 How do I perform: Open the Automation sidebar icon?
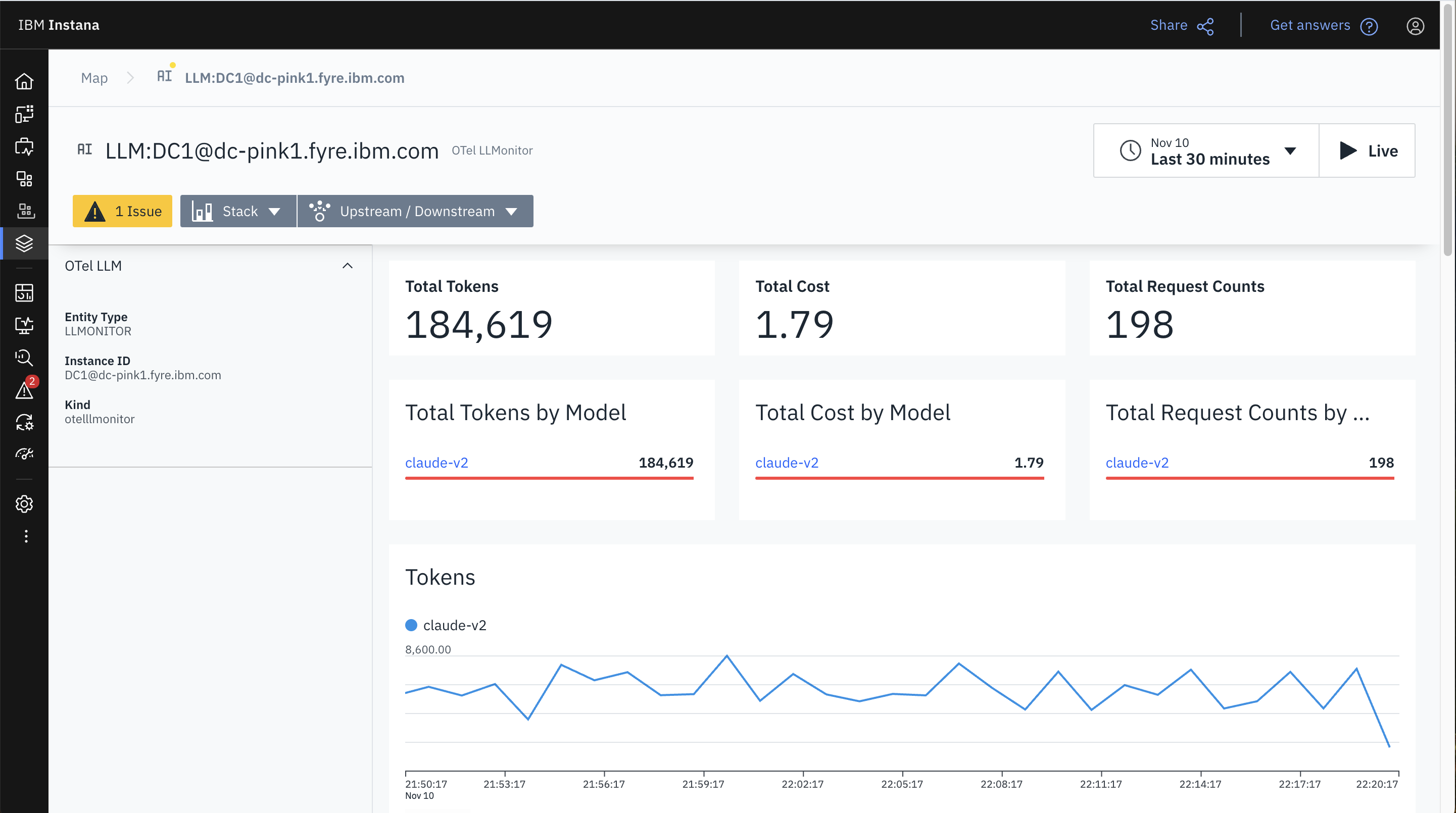click(x=25, y=422)
